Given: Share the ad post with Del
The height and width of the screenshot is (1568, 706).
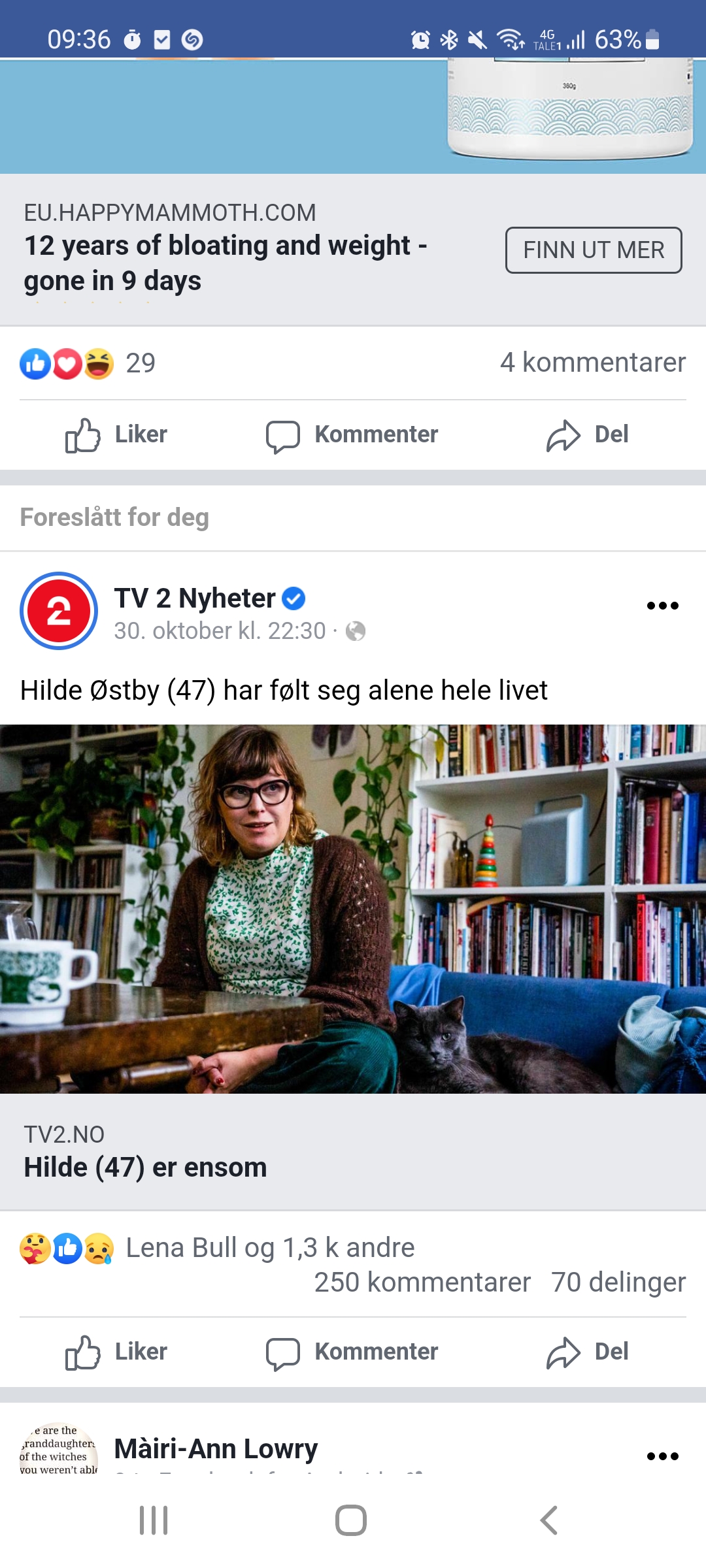Looking at the screenshot, I should tap(587, 435).
